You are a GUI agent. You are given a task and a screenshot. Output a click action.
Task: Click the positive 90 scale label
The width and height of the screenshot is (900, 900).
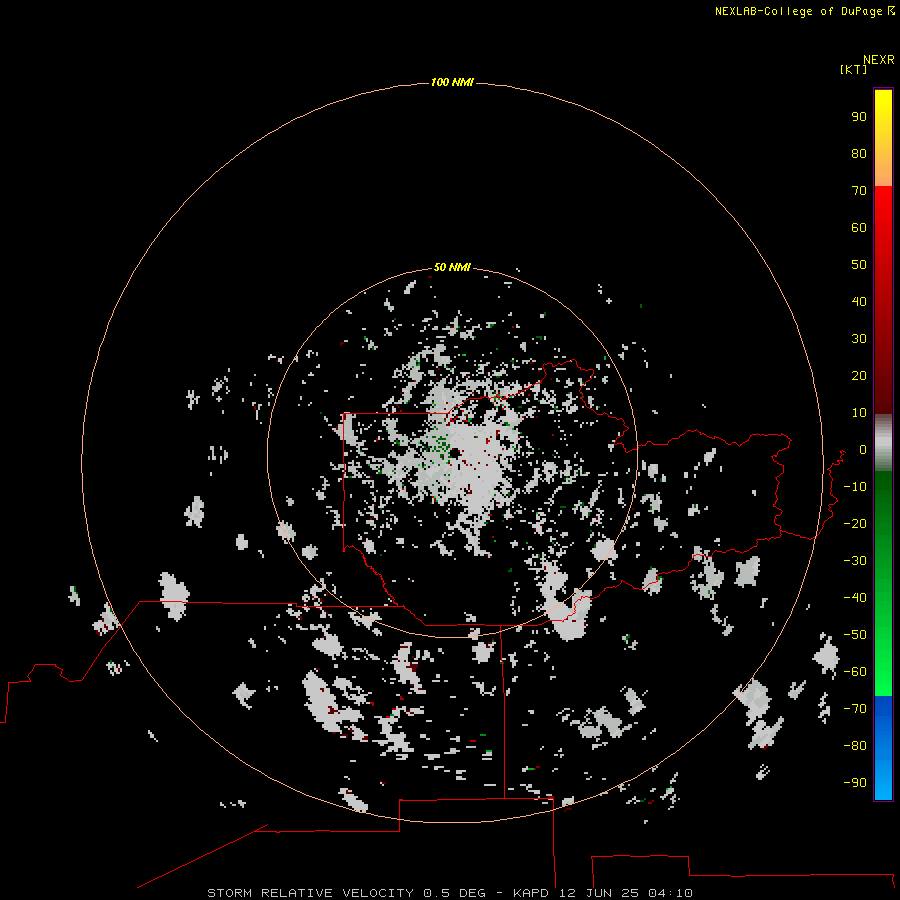tap(859, 117)
